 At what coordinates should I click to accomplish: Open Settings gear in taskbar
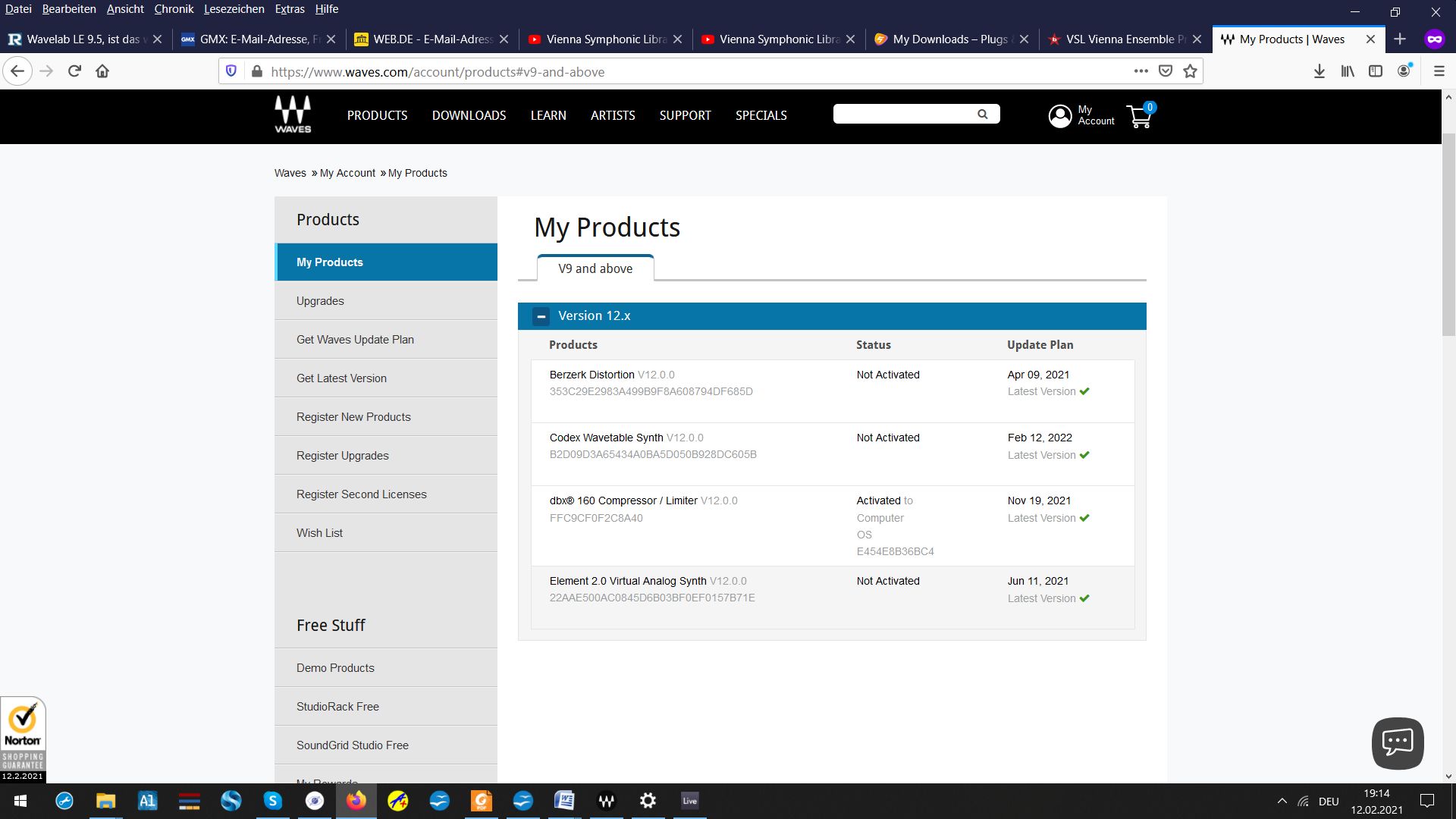point(648,801)
